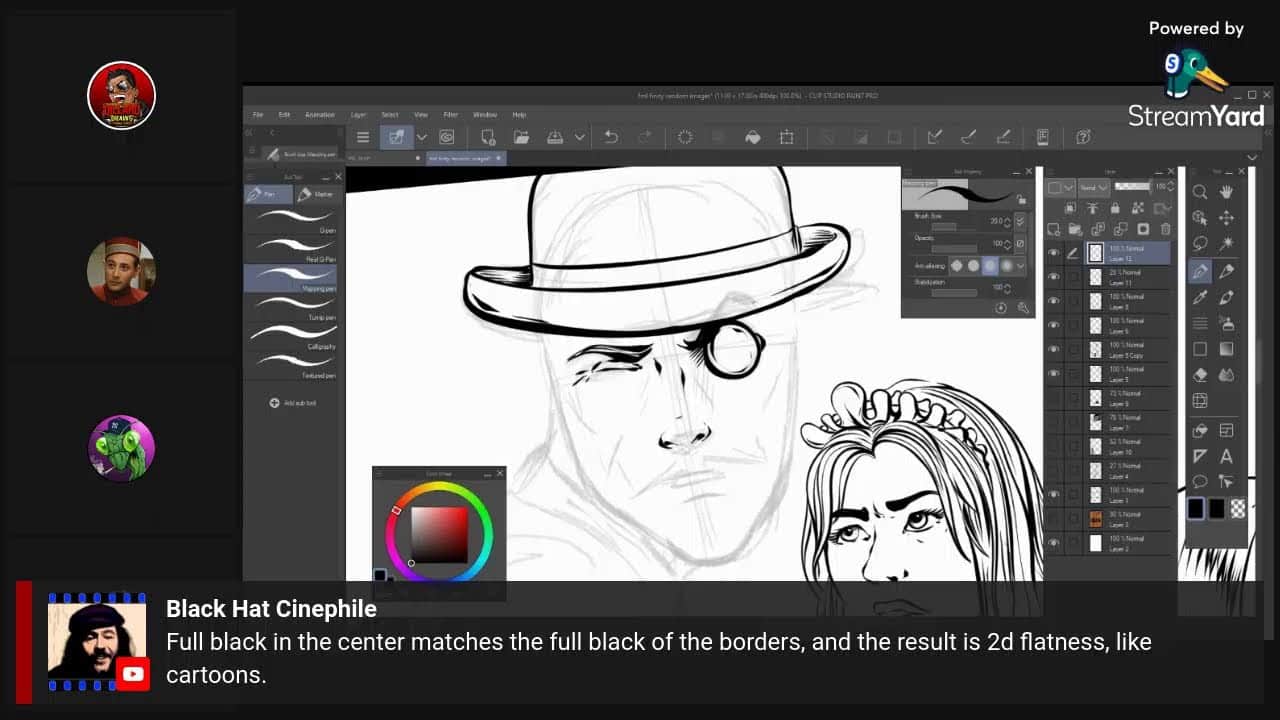Open the blending mode Normal dropdown
The width and height of the screenshot is (1280, 720).
pyautogui.click(x=1093, y=187)
